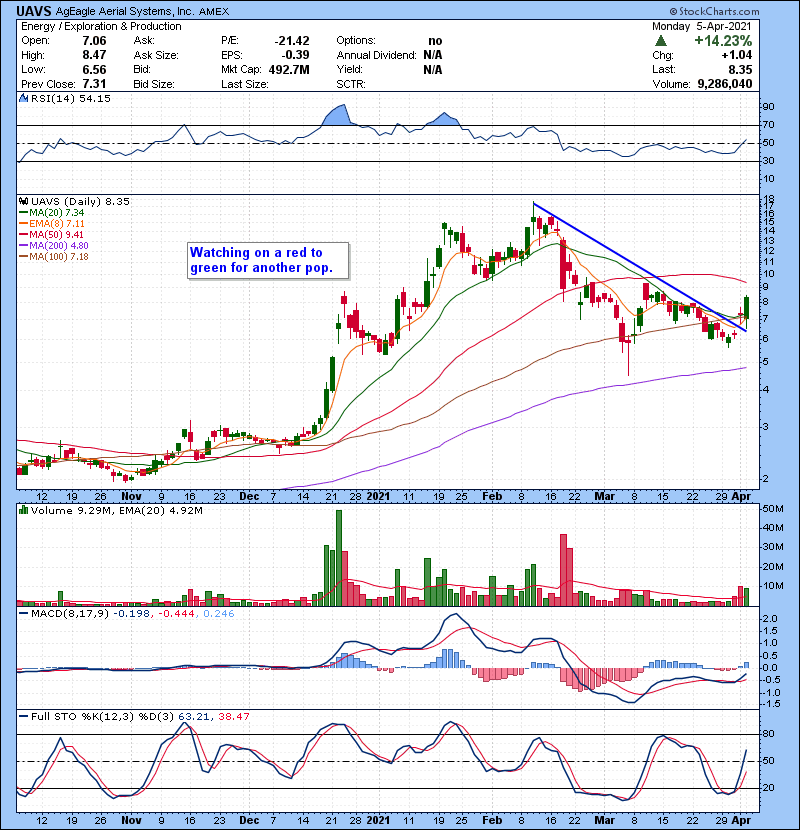The image size is (800, 830).
Task: Click the tall red volume bar in mid-February
Action: tap(563, 570)
